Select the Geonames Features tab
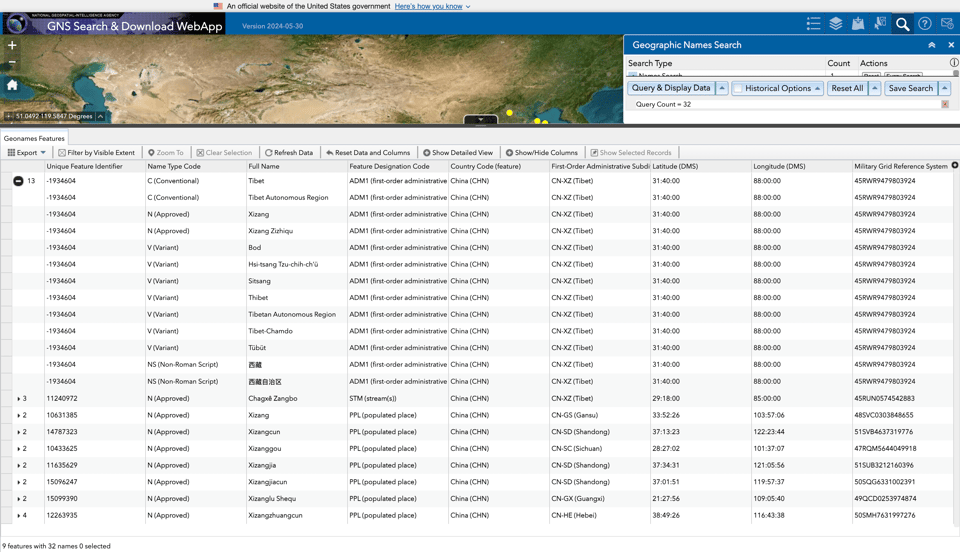The image size is (960, 552). click(34, 138)
